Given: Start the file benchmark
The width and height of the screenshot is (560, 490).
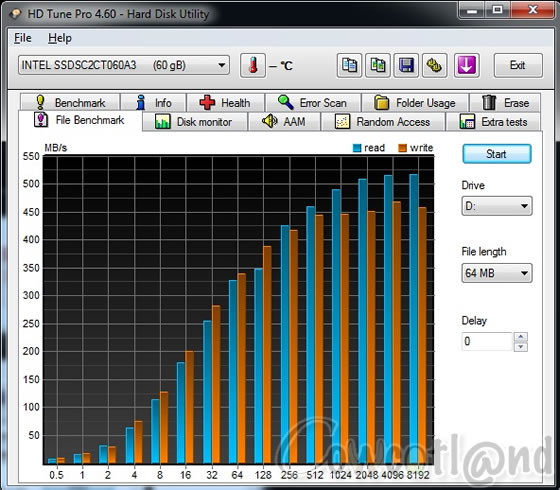Looking at the screenshot, I should [497, 154].
